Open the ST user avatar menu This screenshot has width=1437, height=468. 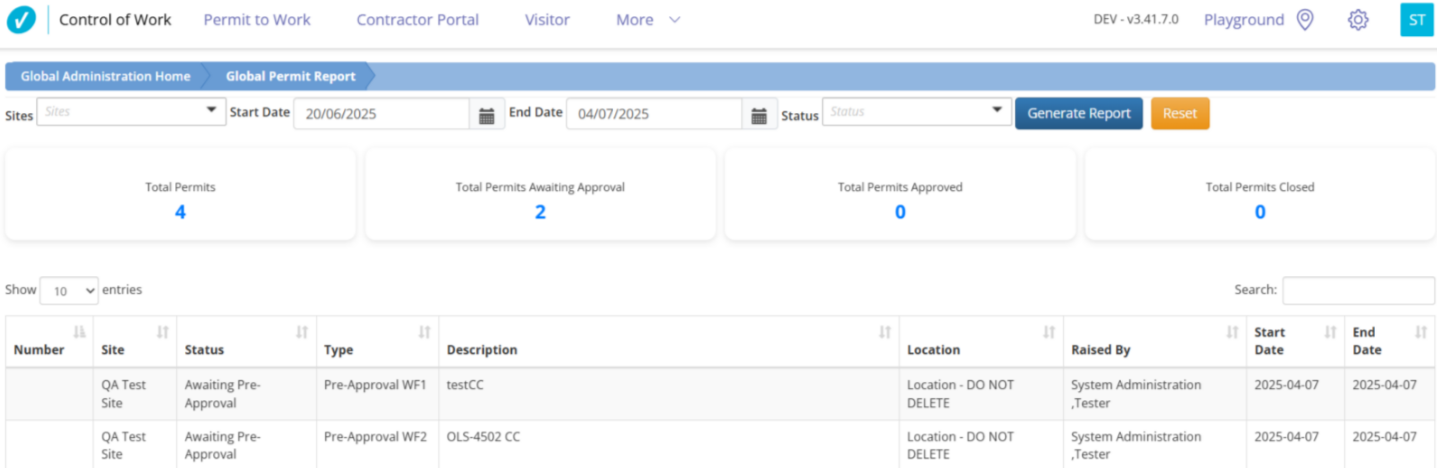click(1416, 20)
